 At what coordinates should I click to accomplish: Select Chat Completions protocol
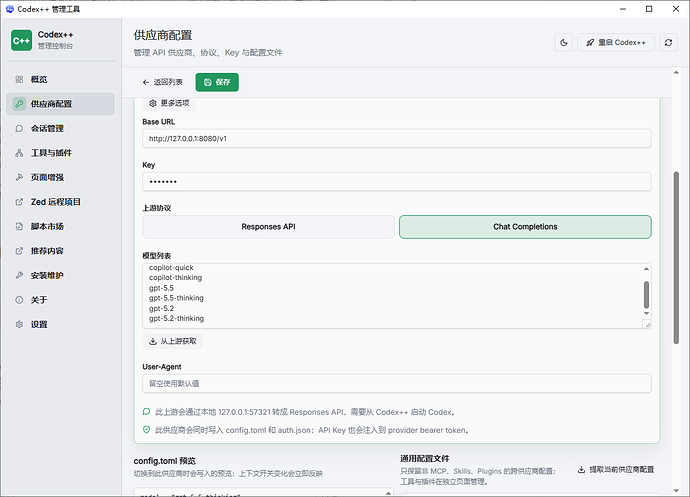pyautogui.click(x=525, y=227)
